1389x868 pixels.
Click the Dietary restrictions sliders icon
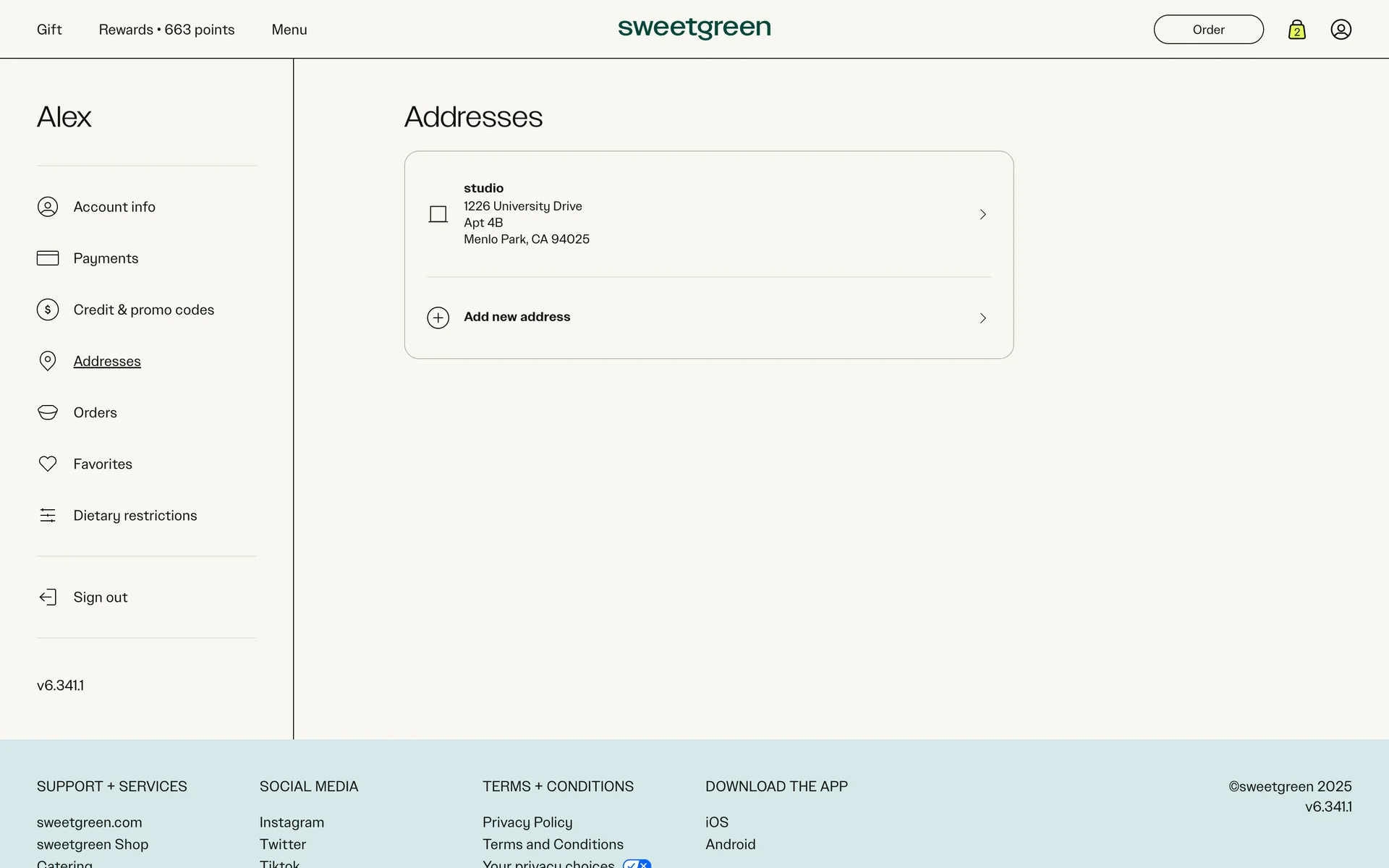pyautogui.click(x=48, y=515)
